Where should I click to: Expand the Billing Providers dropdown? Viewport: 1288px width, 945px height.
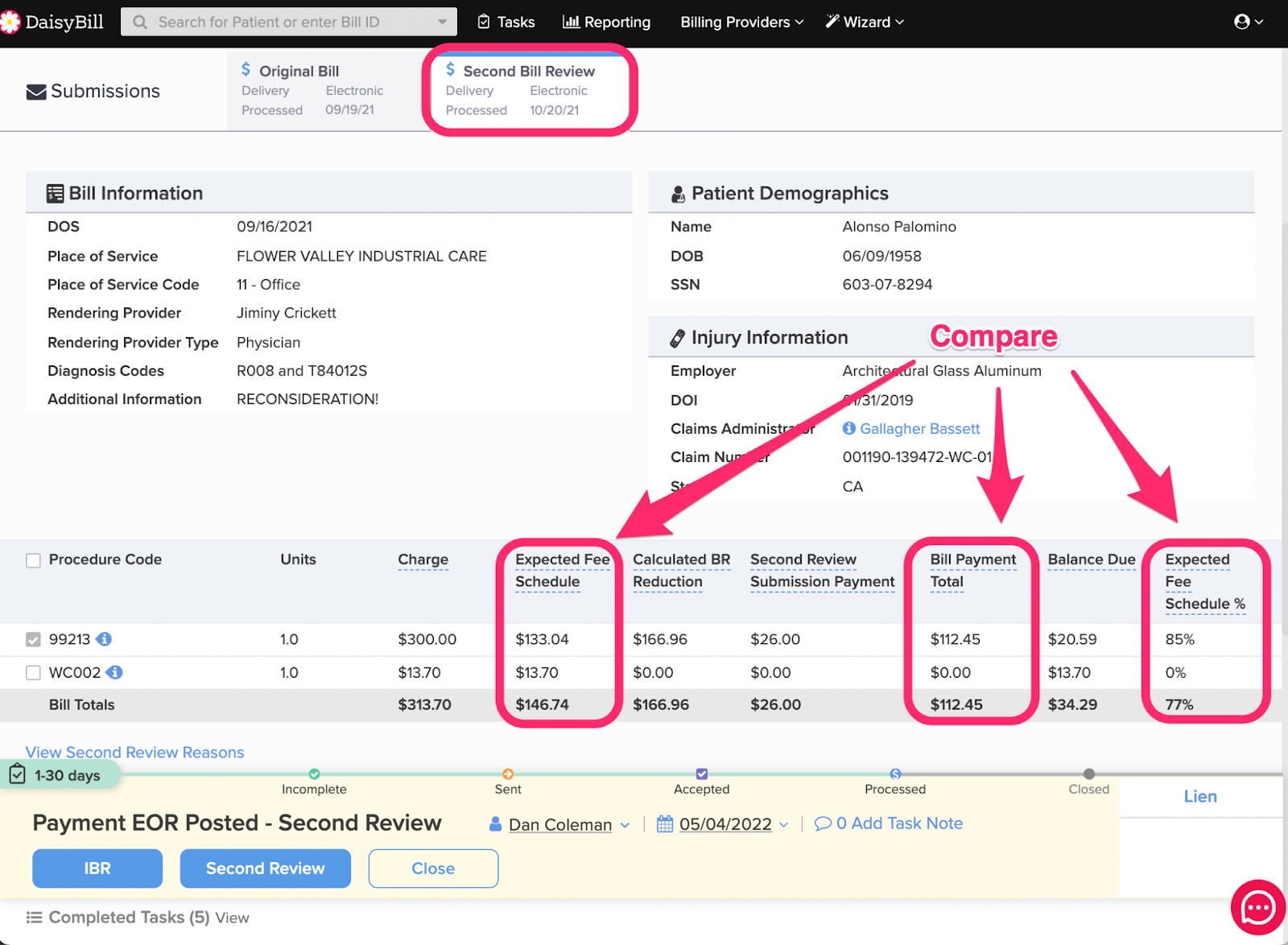pyautogui.click(x=738, y=22)
